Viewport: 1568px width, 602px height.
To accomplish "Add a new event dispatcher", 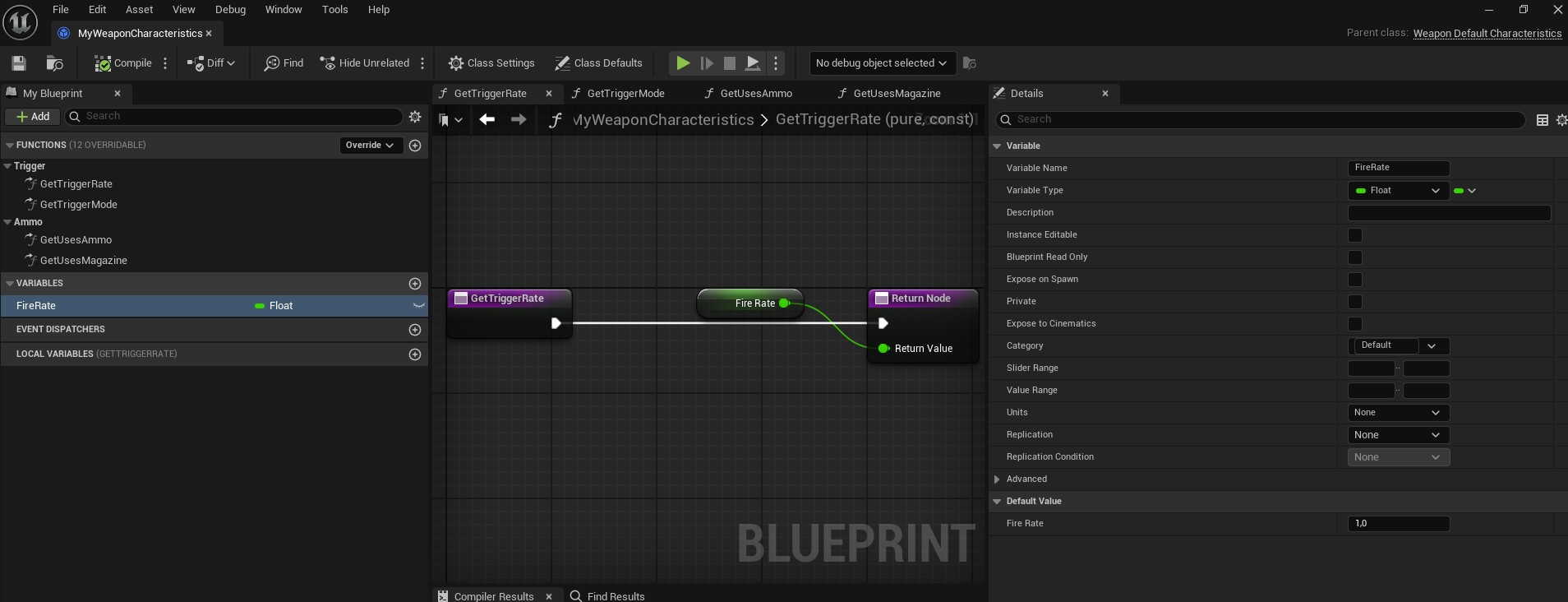I will coord(415,330).
